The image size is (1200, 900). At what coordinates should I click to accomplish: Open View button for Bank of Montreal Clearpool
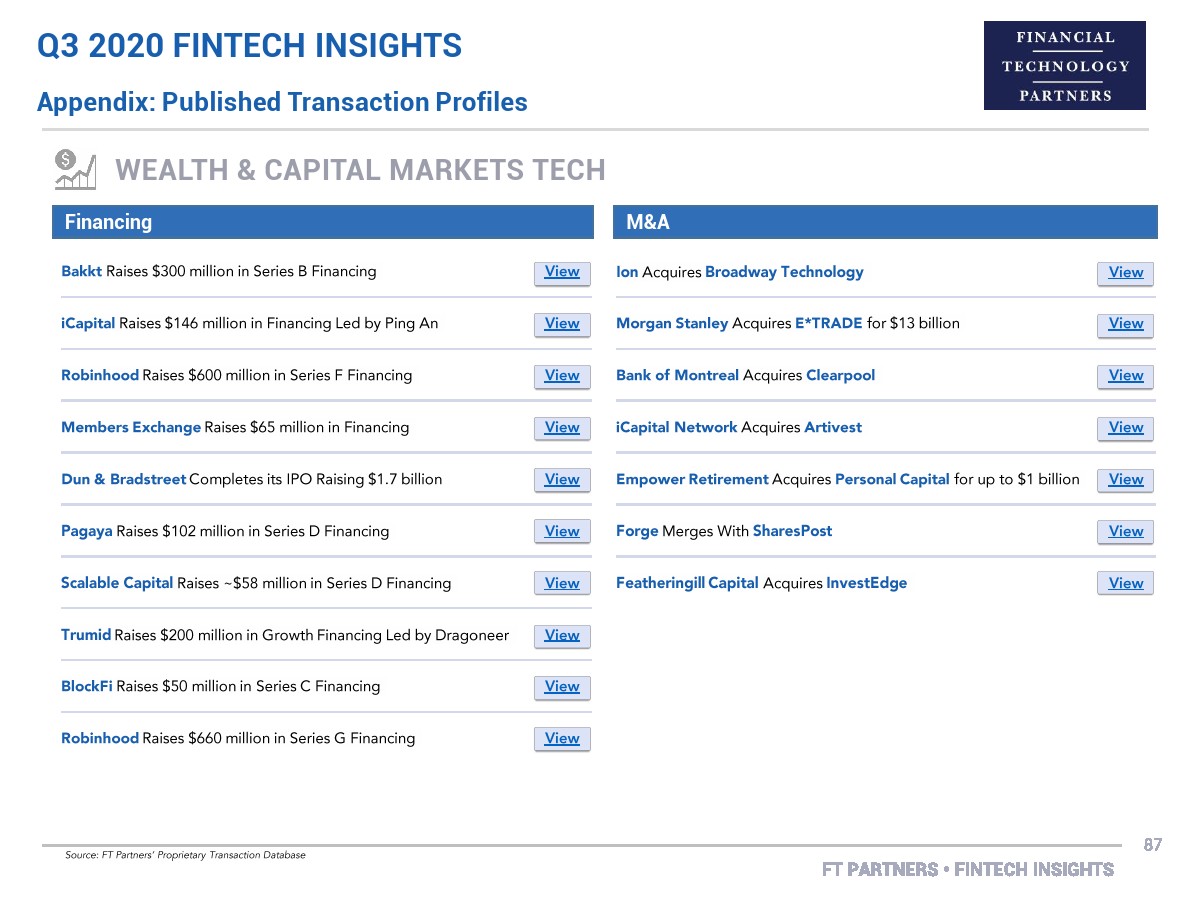(x=1125, y=376)
